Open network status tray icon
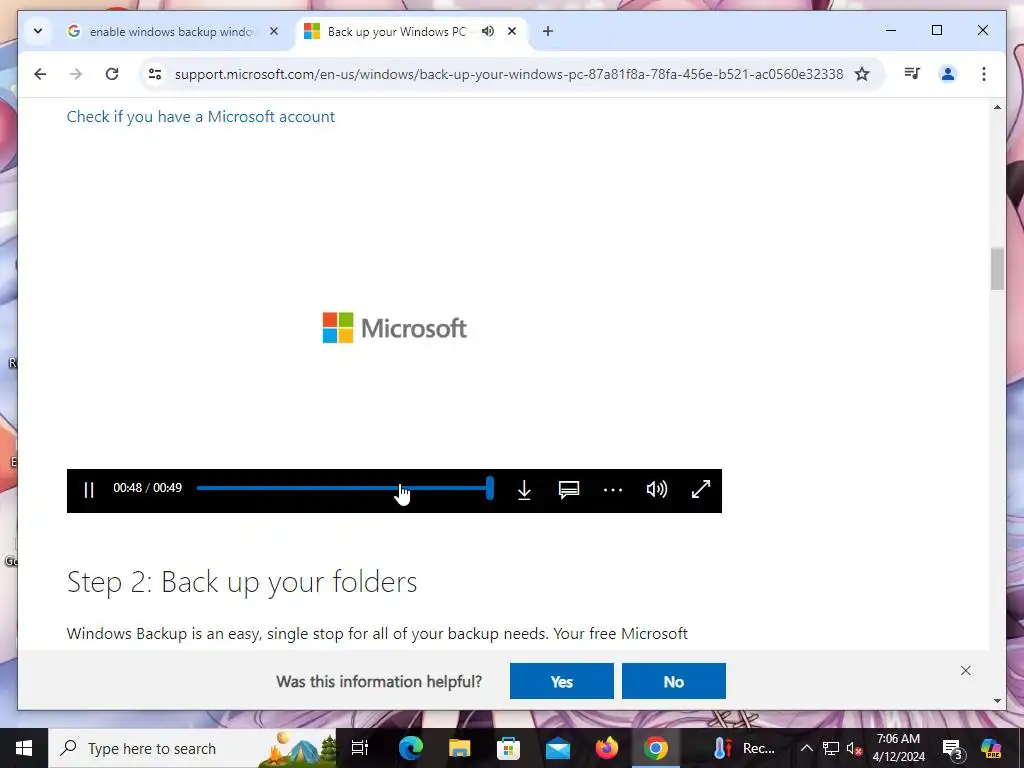Image resolution: width=1024 pixels, height=768 pixels. 831,748
